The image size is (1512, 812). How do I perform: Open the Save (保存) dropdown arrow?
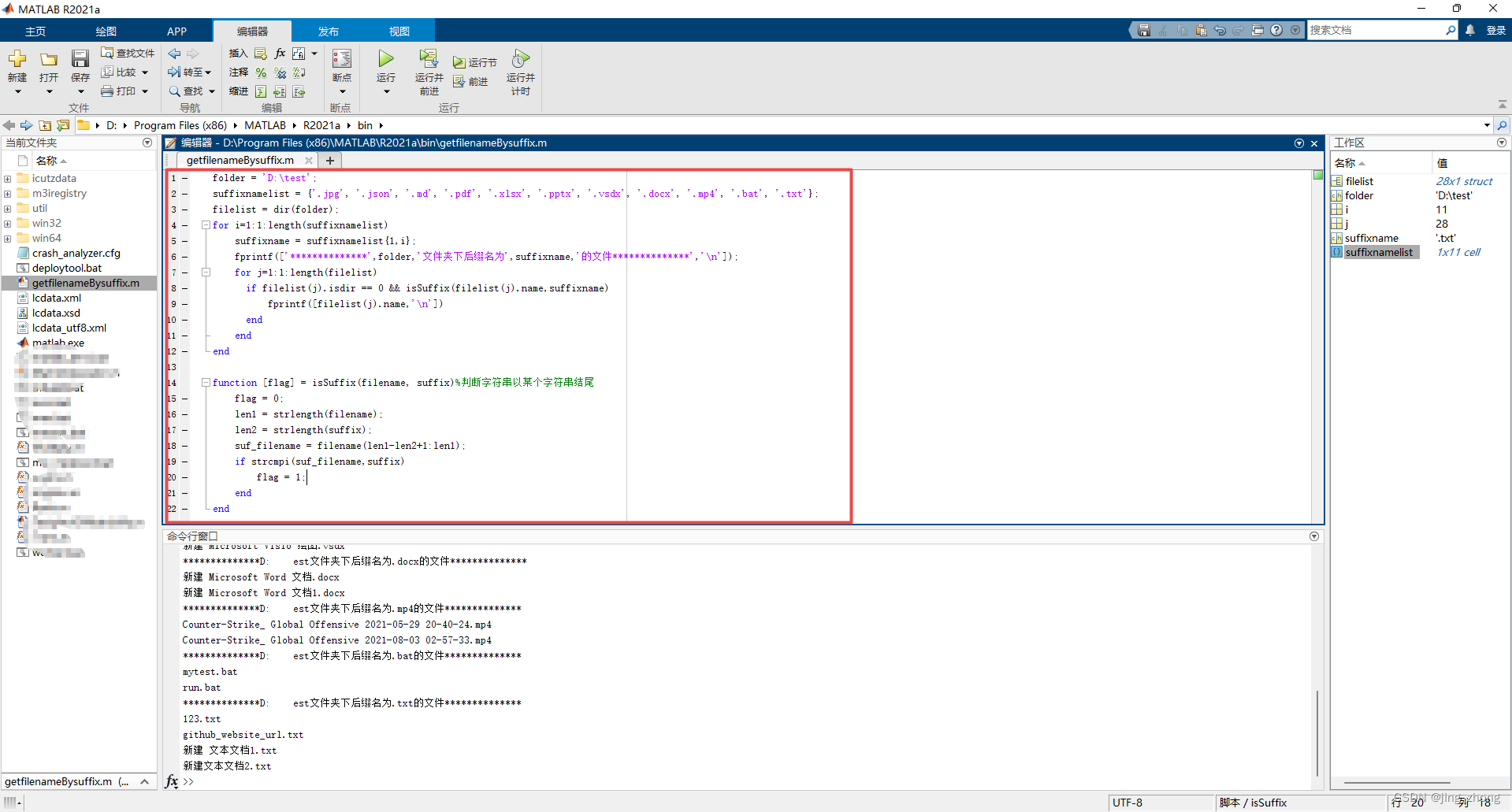[x=80, y=91]
